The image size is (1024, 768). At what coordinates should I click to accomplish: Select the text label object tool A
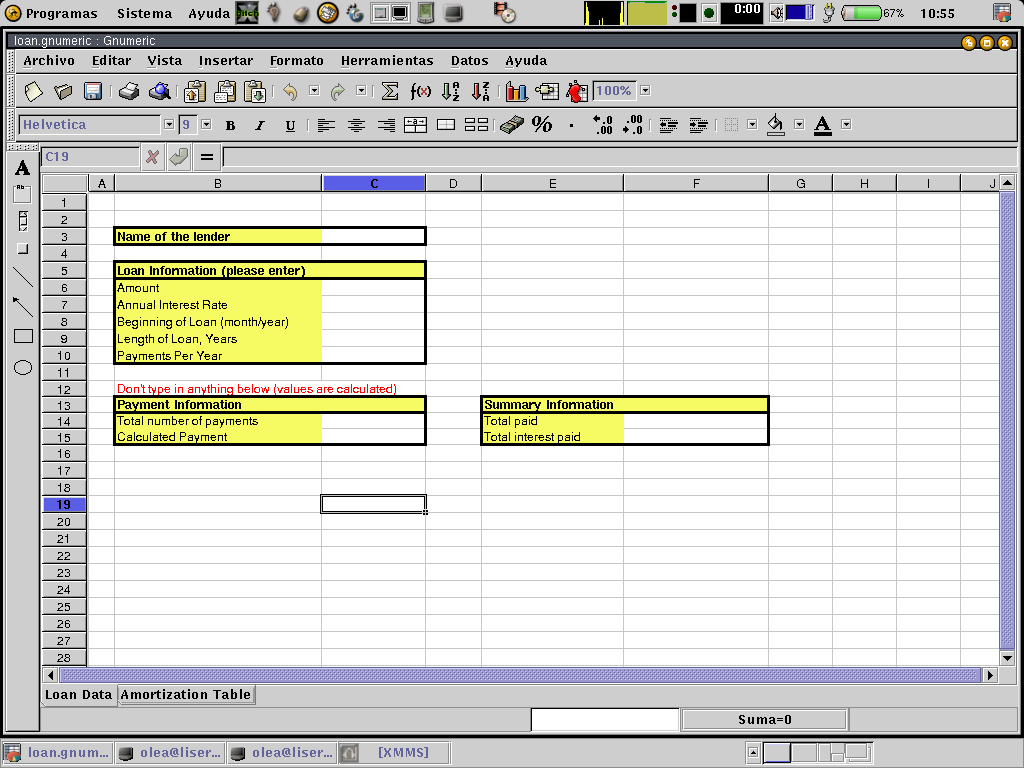(23, 168)
